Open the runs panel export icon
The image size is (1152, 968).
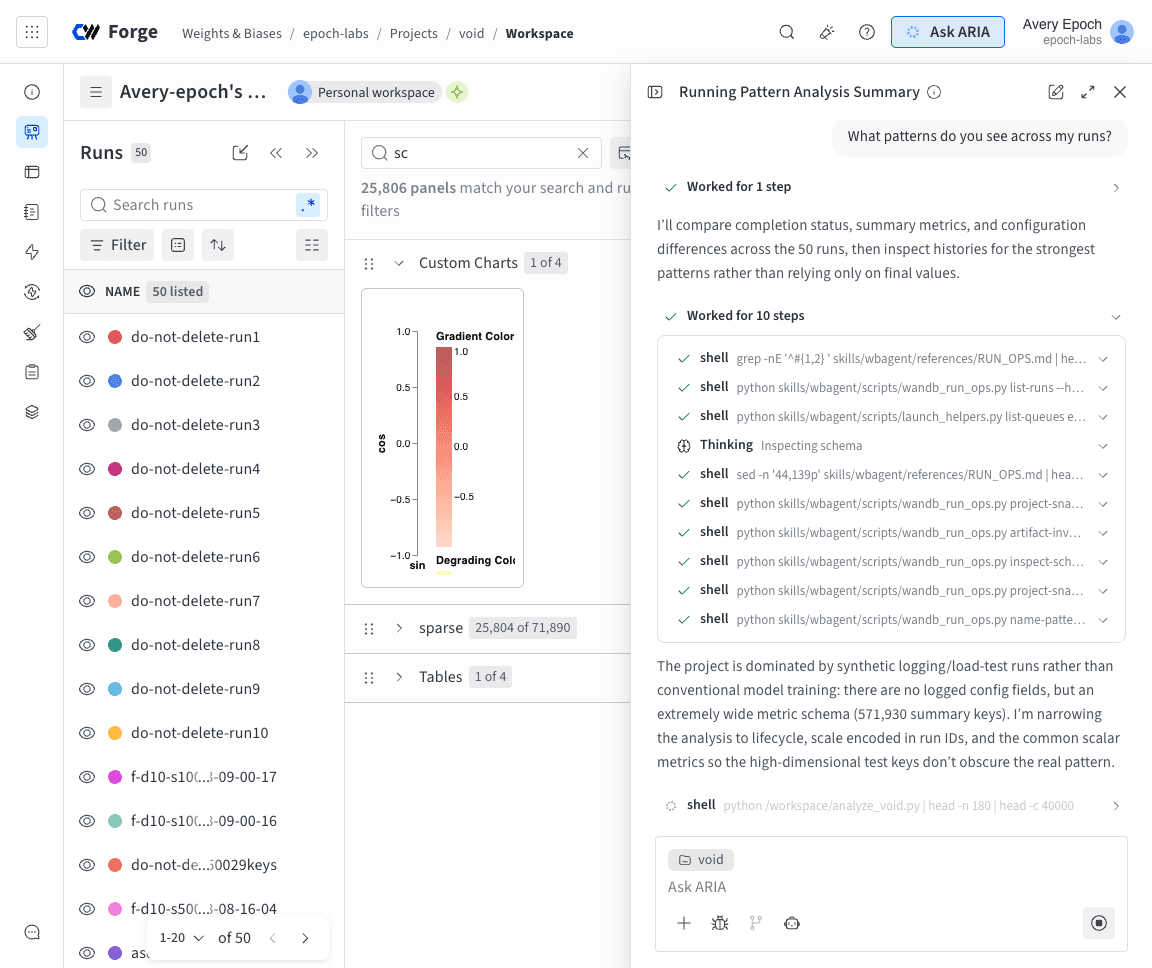tap(240, 153)
